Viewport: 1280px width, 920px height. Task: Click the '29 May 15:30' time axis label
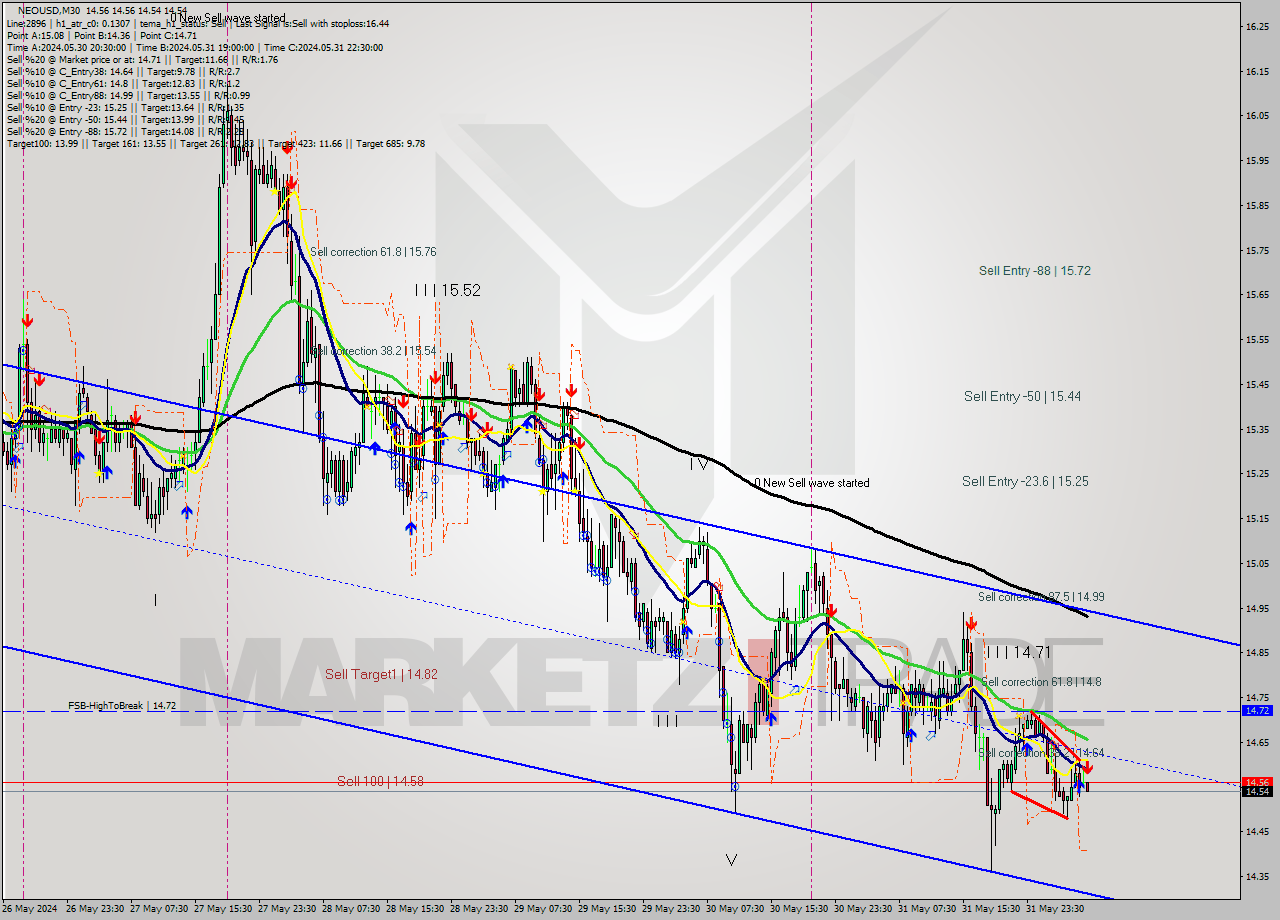[x=608, y=909]
